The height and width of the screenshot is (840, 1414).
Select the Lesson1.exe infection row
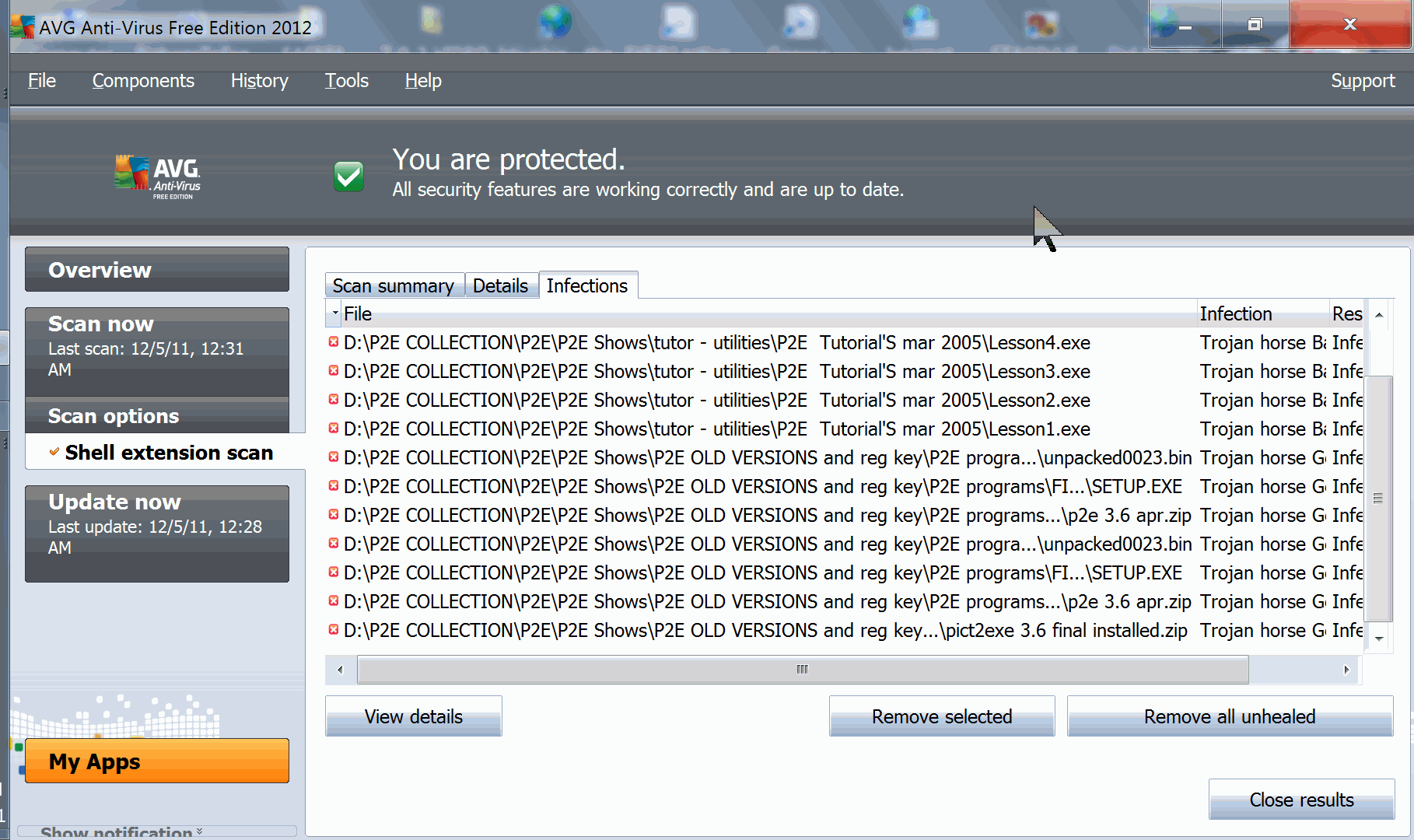(x=845, y=429)
